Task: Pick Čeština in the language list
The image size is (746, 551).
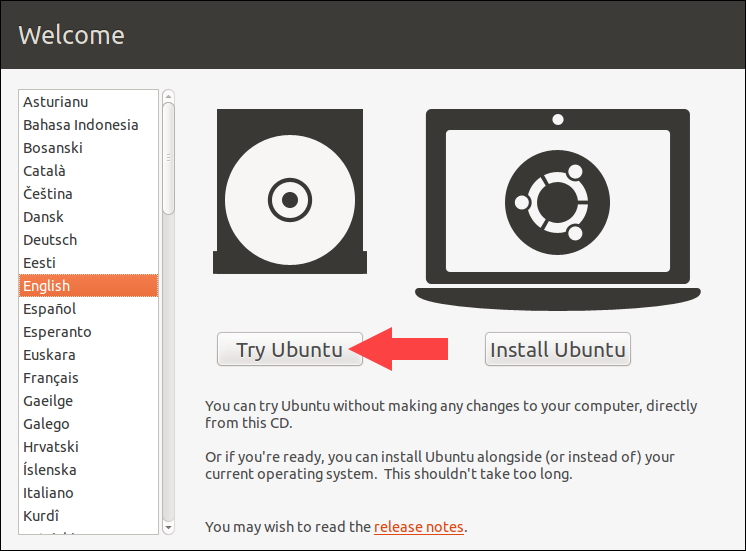Action: pyautogui.click(x=88, y=194)
